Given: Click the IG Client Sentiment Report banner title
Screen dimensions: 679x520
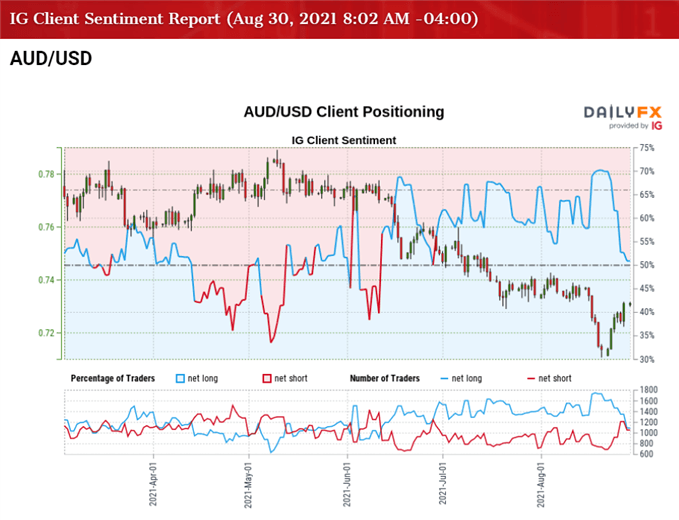Looking at the screenshot, I should tap(244, 19).
